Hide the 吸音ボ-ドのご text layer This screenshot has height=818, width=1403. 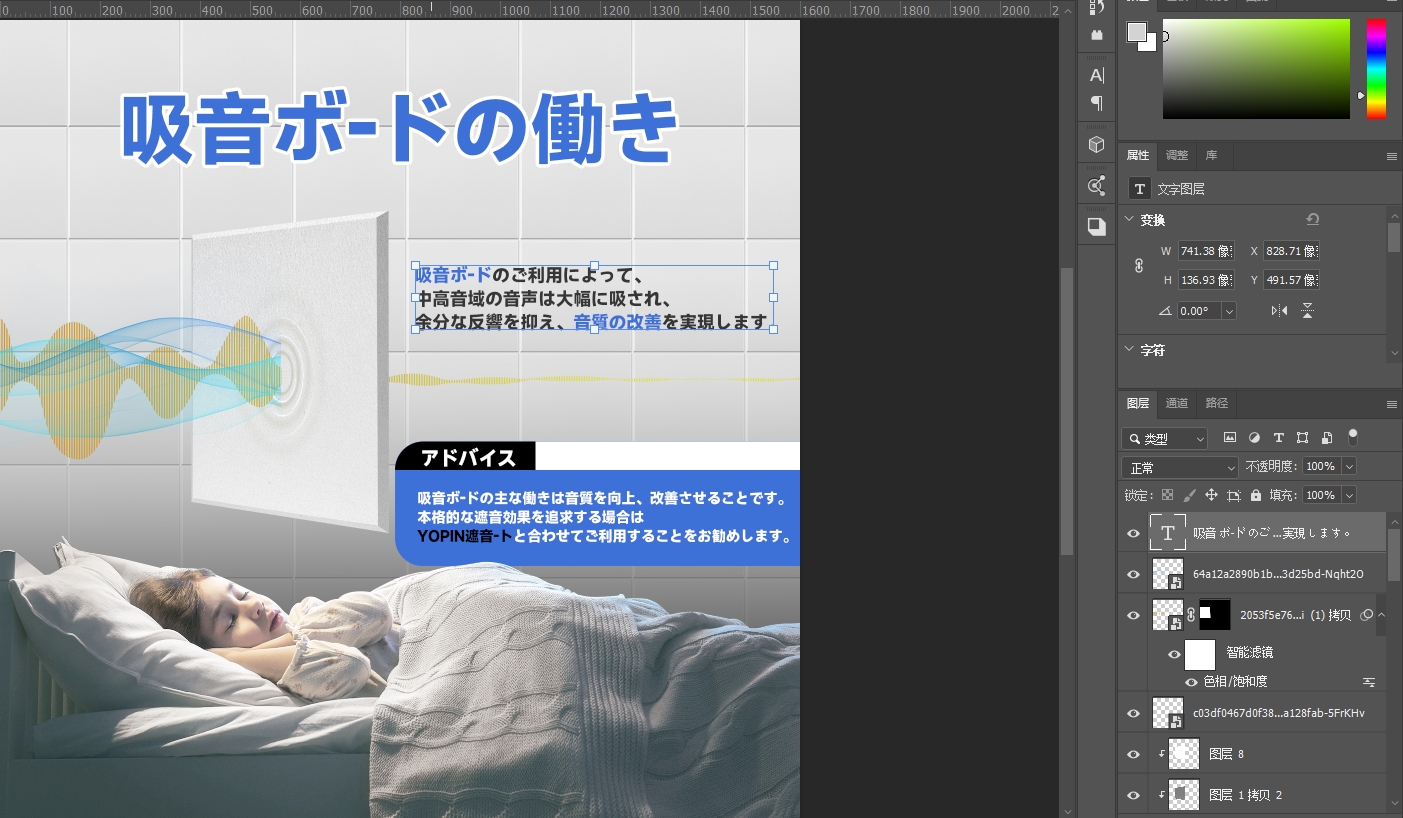pyautogui.click(x=1133, y=533)
